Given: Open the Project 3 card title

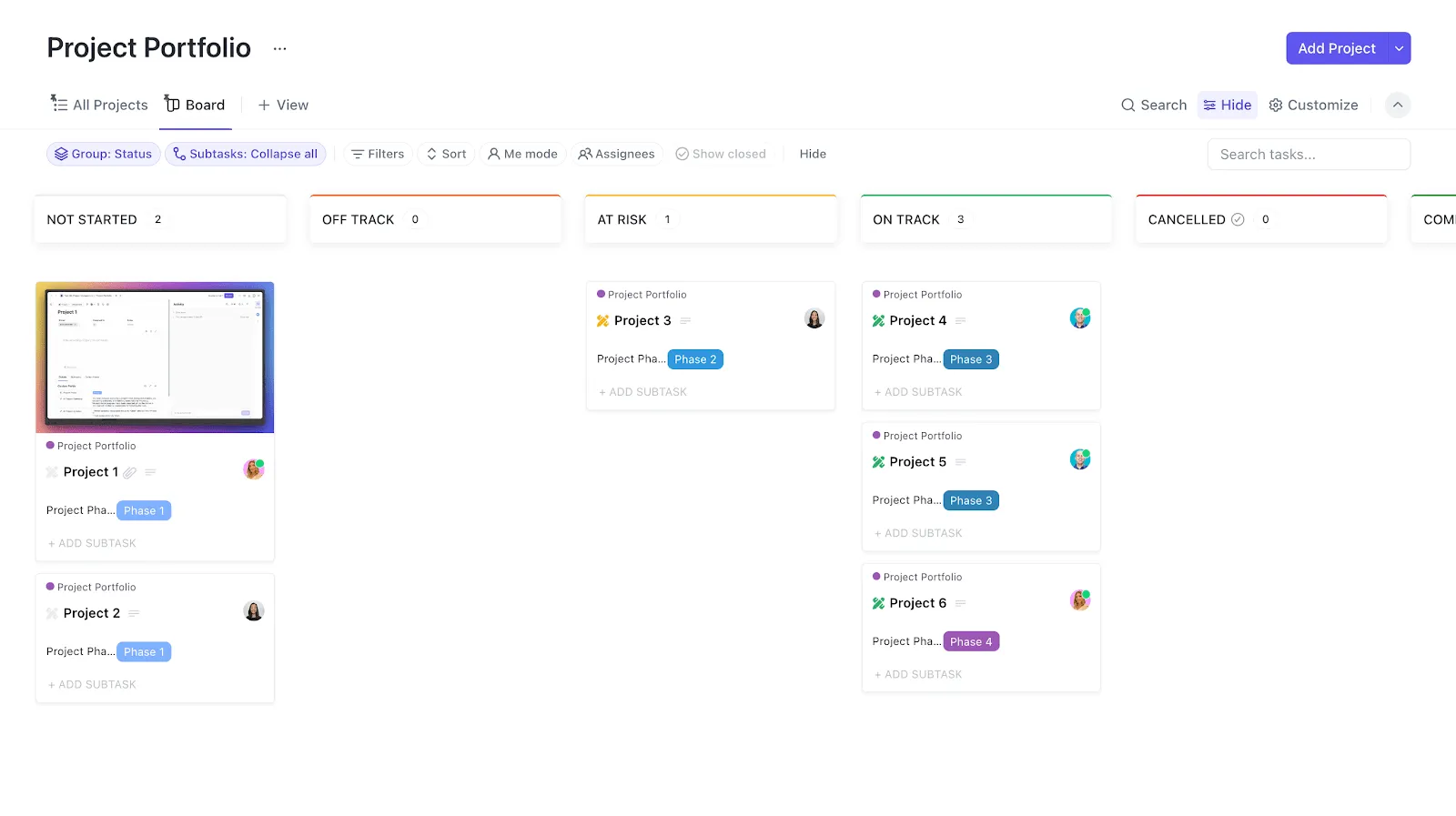Looking at the screenshot, I should 642,320.
